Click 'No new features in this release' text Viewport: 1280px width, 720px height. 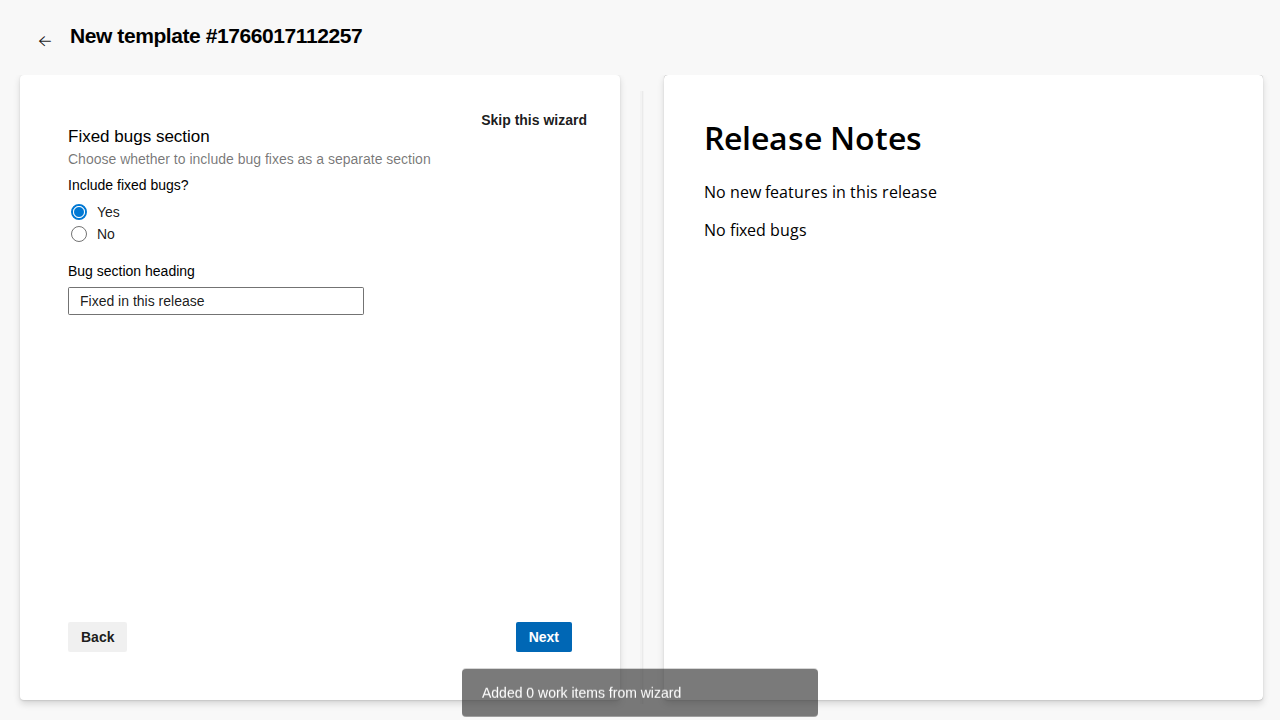820,192
